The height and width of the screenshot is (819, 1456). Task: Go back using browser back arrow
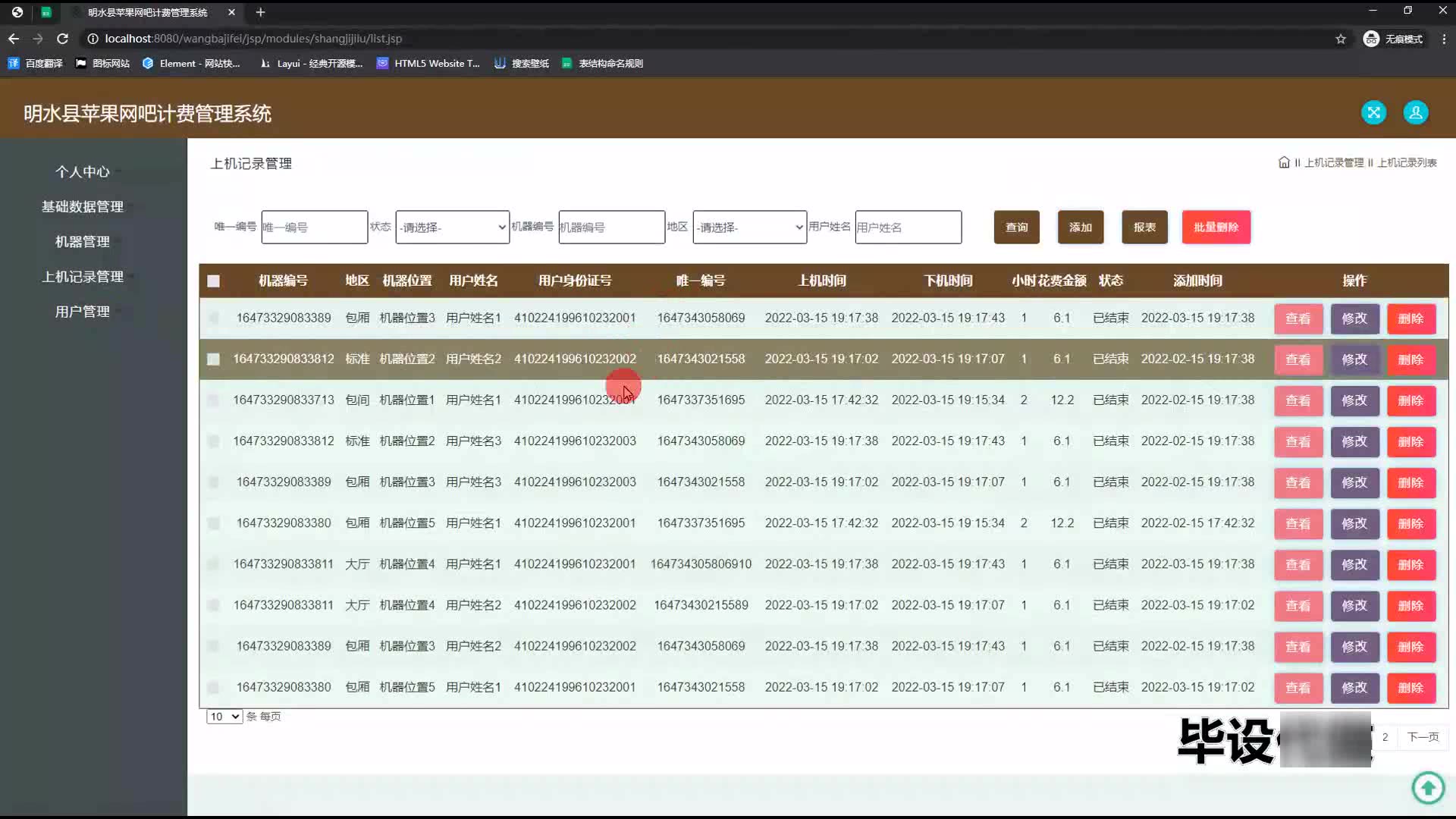point(14,39)
